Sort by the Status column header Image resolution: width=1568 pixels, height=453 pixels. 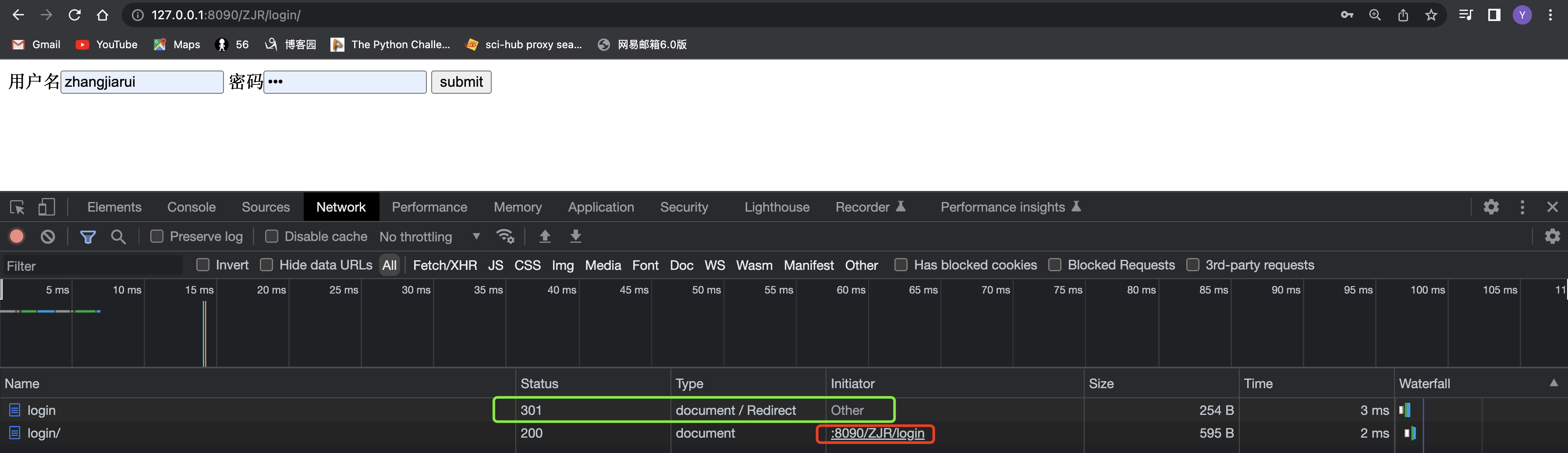pos(593,384)
